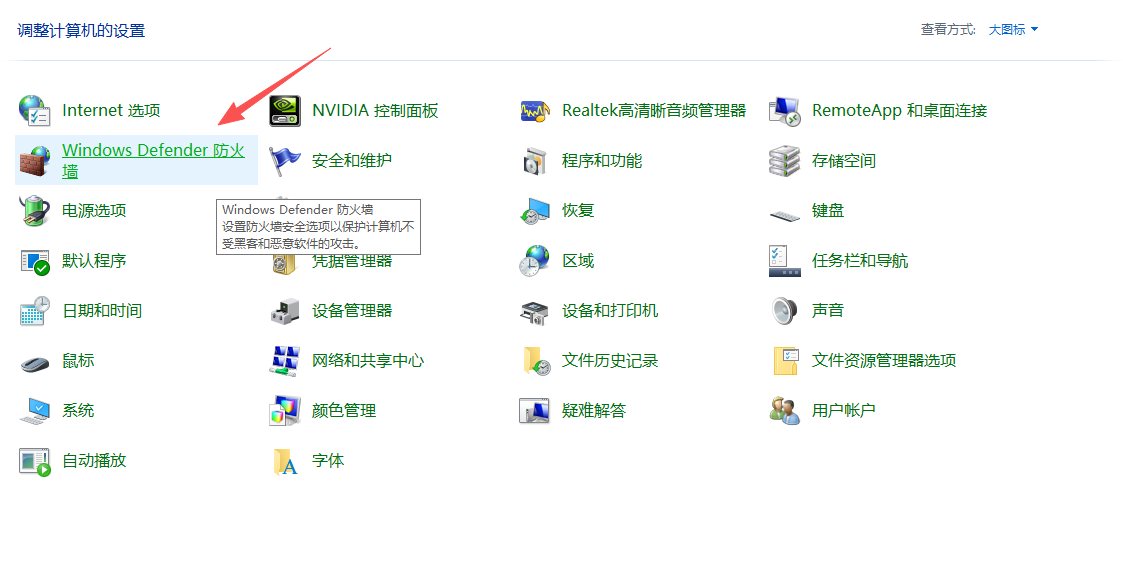Click the 恢复 monitor with clock icon

pos(534,211)
